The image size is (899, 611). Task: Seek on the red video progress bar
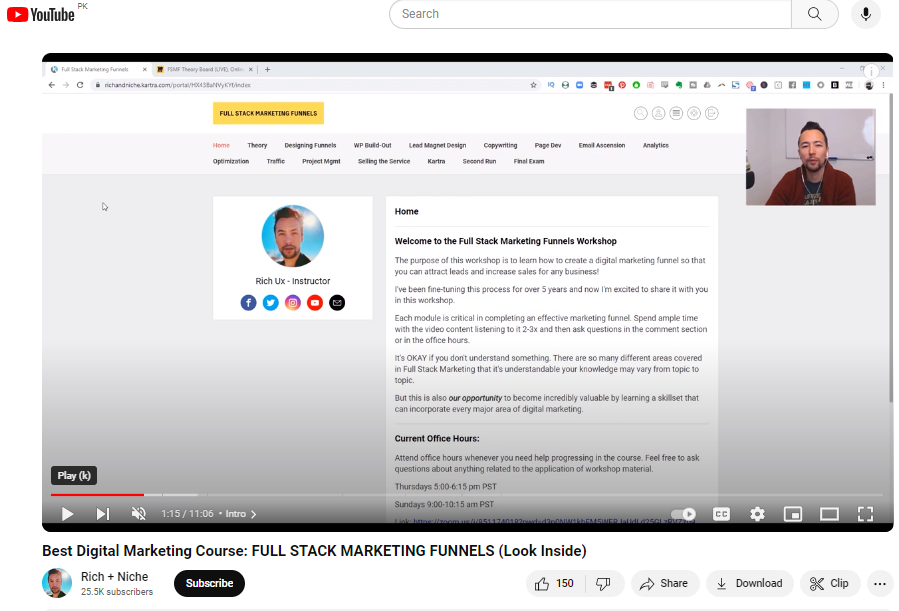pos(97,494)
